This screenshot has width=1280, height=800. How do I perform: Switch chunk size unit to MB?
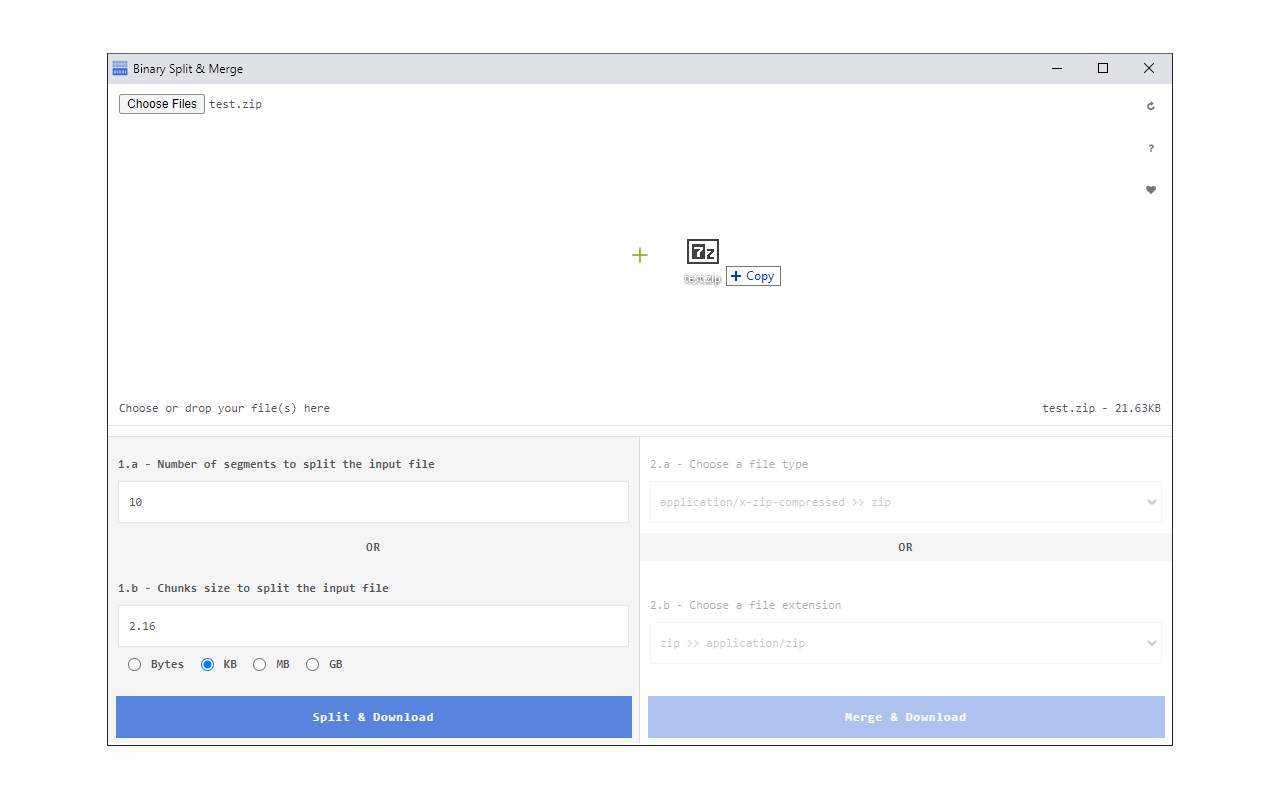pyautogui.click(x=259, y=664)
